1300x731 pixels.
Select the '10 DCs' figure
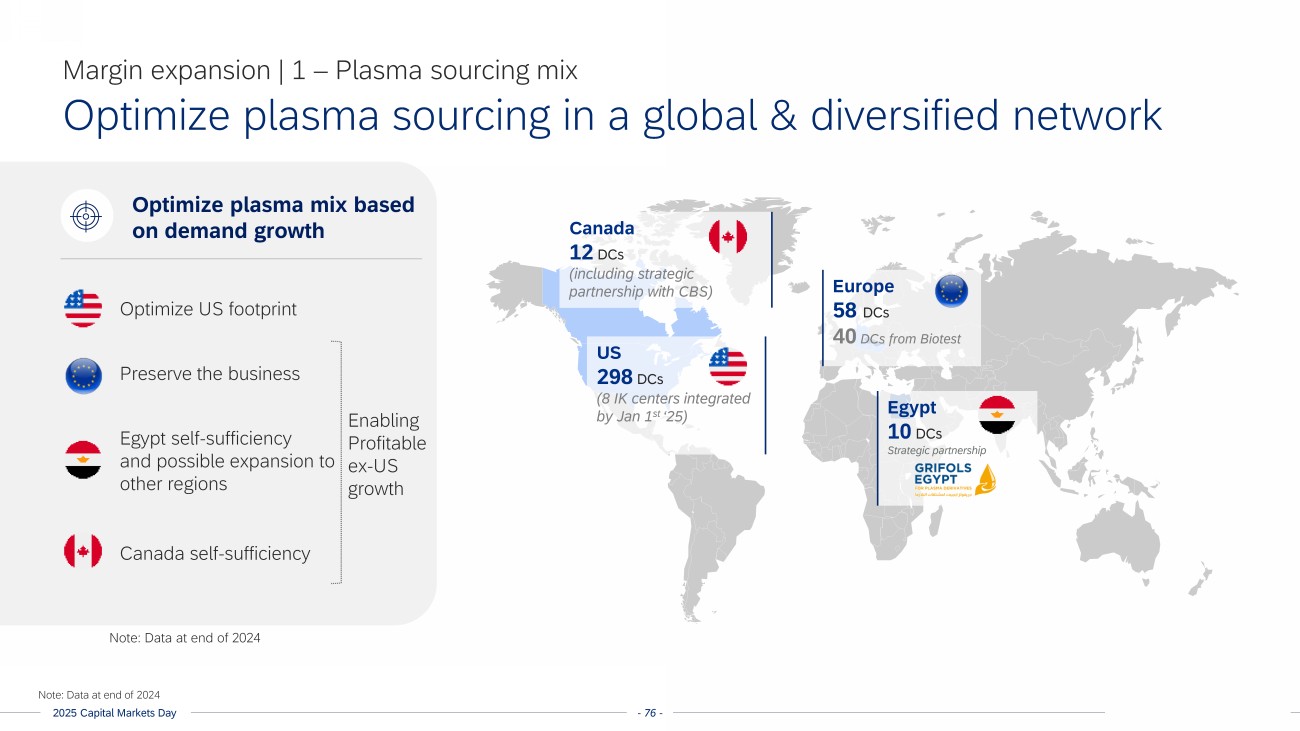click(915, 432)
